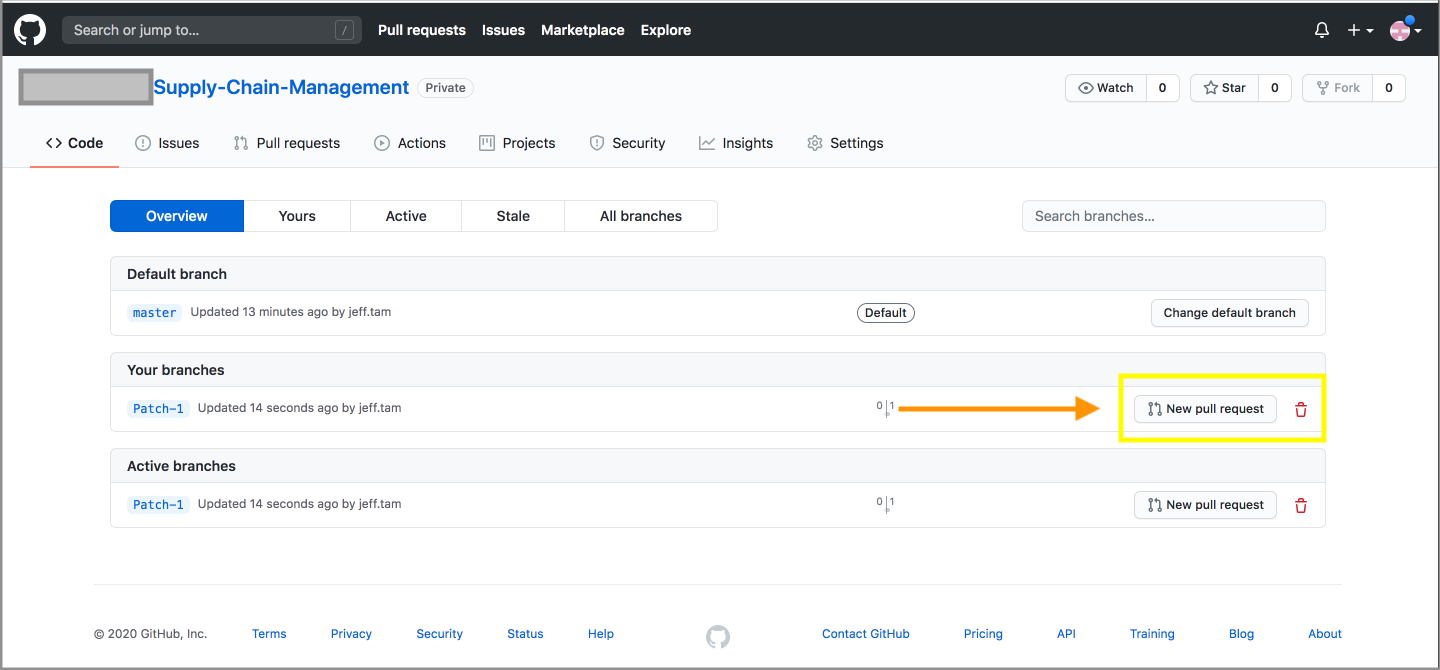Select the Stale branch filter

tap(513, 216)
